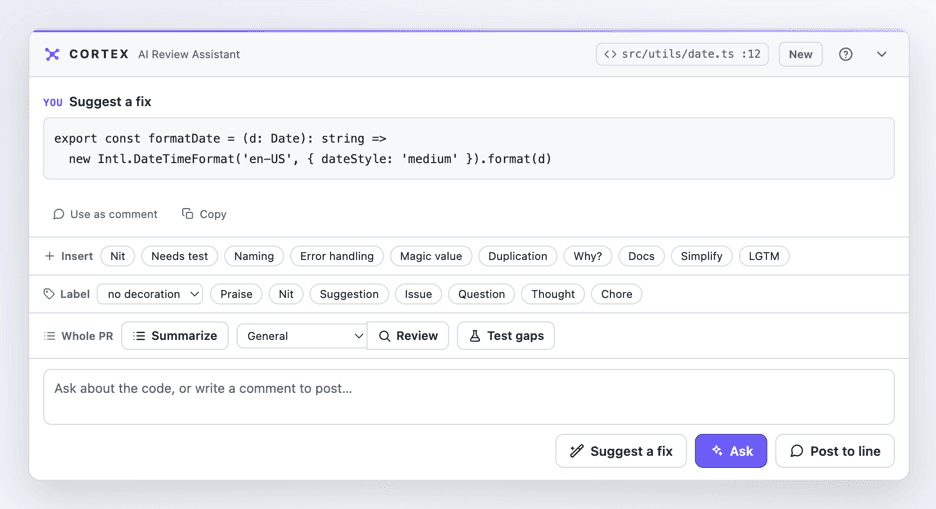Insert the Why? snippet
The width and height of the screenshot is (936, 509).
tap(588, 256)
